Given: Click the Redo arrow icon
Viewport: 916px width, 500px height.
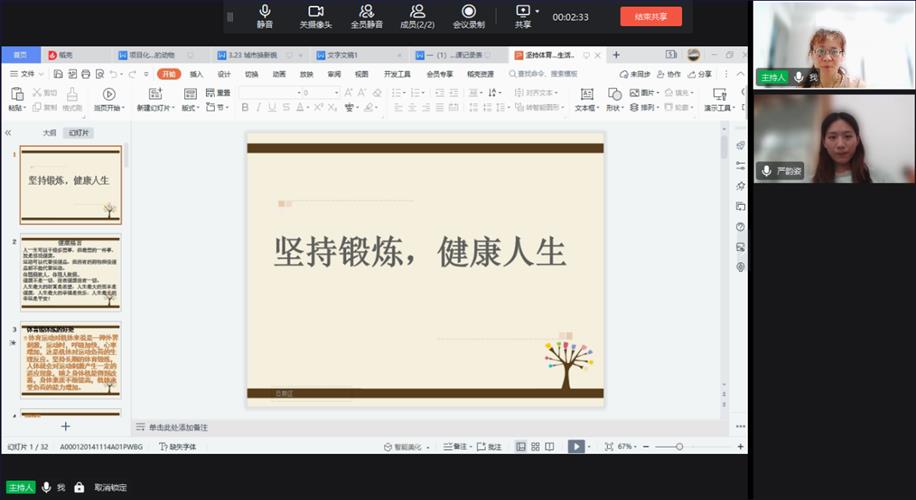Looking at the screenshot, I should 132,74.
